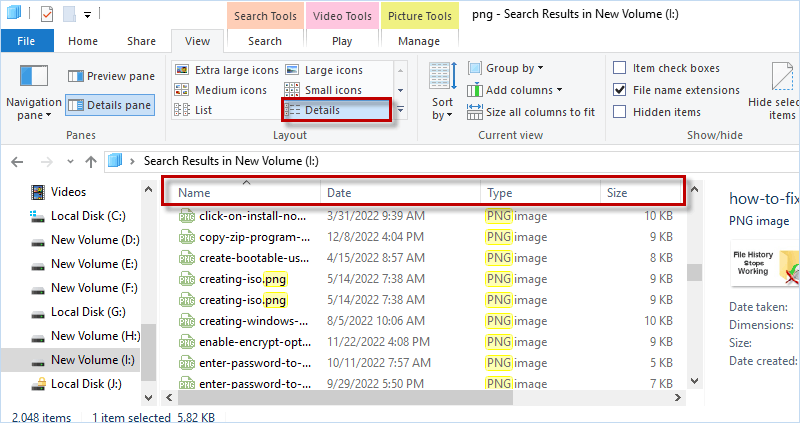800x423 pixels.
Task: Enable Item check boxes option
Action: pyautogui.click(x=620, y=68)
